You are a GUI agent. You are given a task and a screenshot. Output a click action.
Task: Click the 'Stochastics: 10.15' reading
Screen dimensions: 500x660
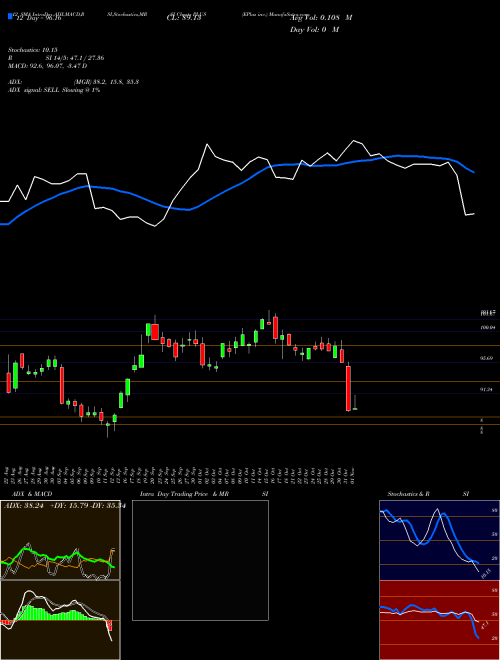click(x=32, y=50)
